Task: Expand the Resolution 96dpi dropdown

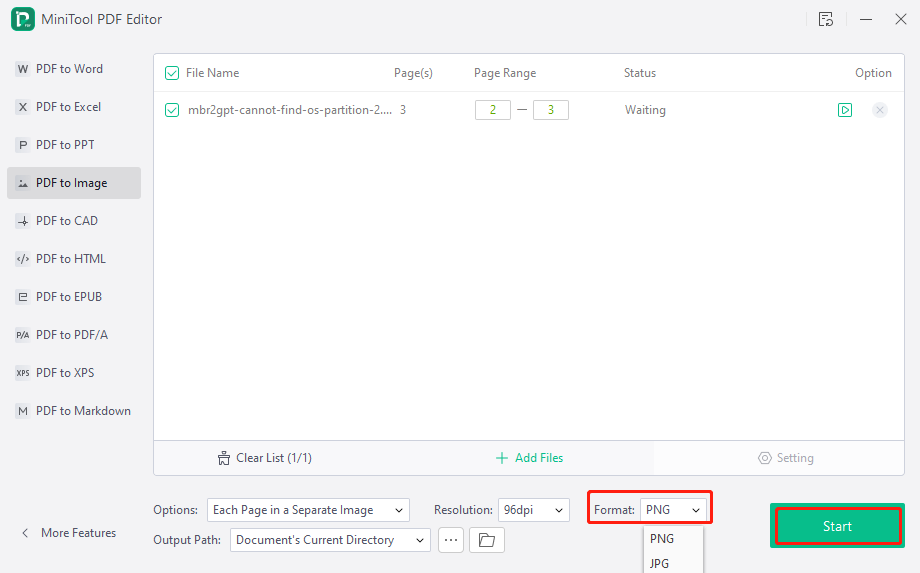Action: pos(534,510)
